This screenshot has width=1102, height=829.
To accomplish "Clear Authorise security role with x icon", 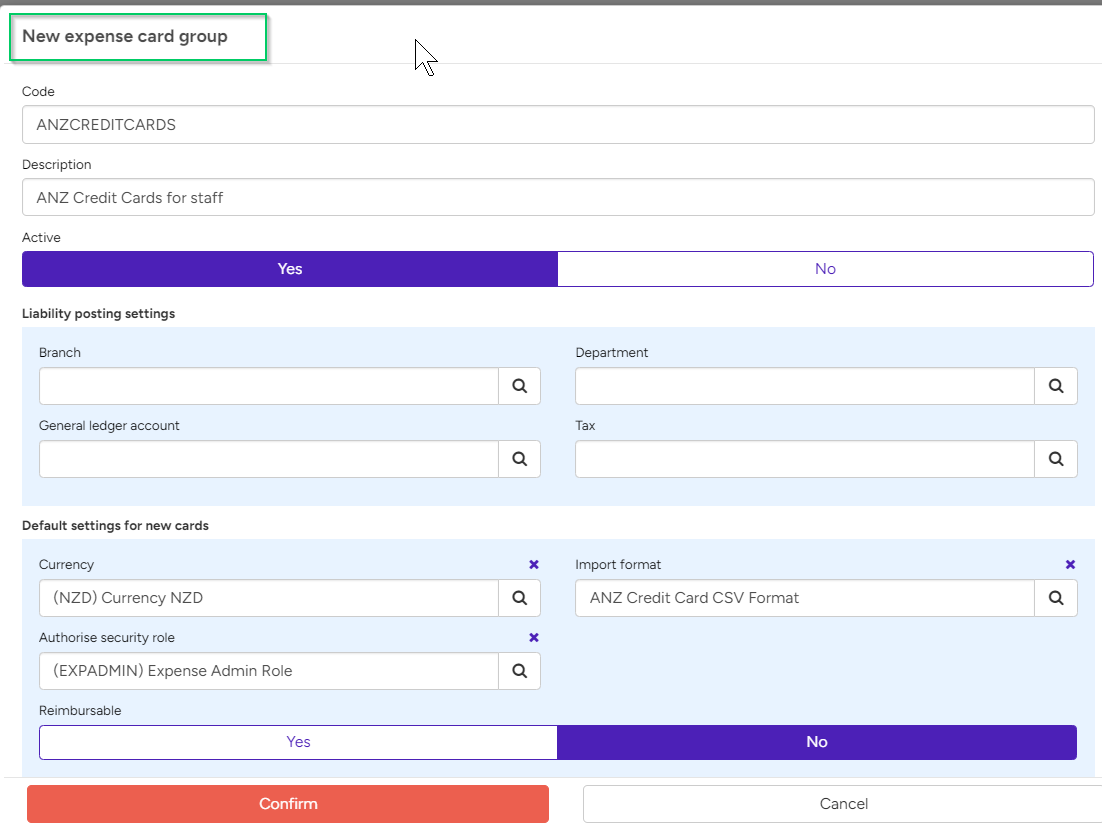I will [533, 638].
